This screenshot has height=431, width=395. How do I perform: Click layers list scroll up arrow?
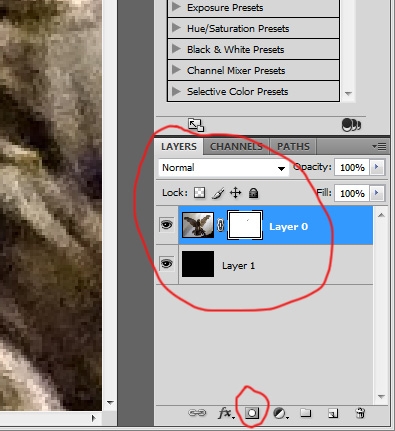click(381, 215)
